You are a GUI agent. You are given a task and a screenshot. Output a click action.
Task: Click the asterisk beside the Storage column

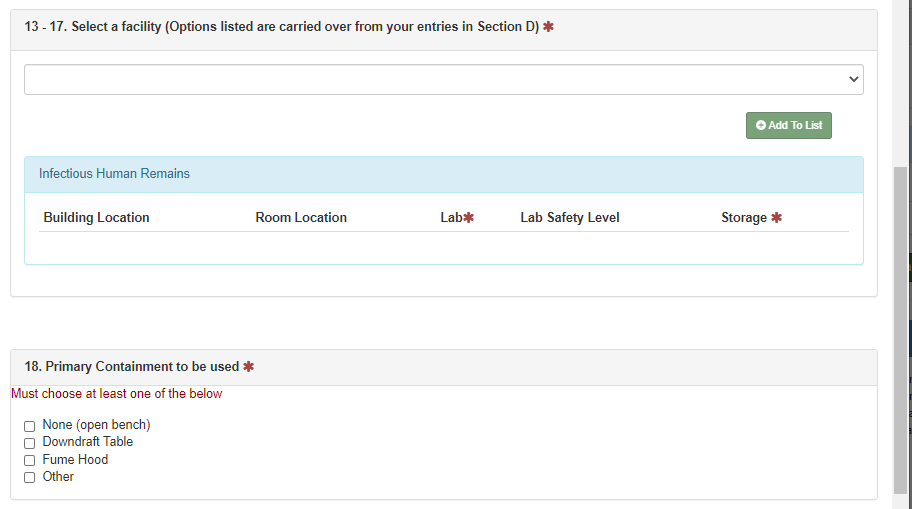pyautogui.click(x=777, y=218)
